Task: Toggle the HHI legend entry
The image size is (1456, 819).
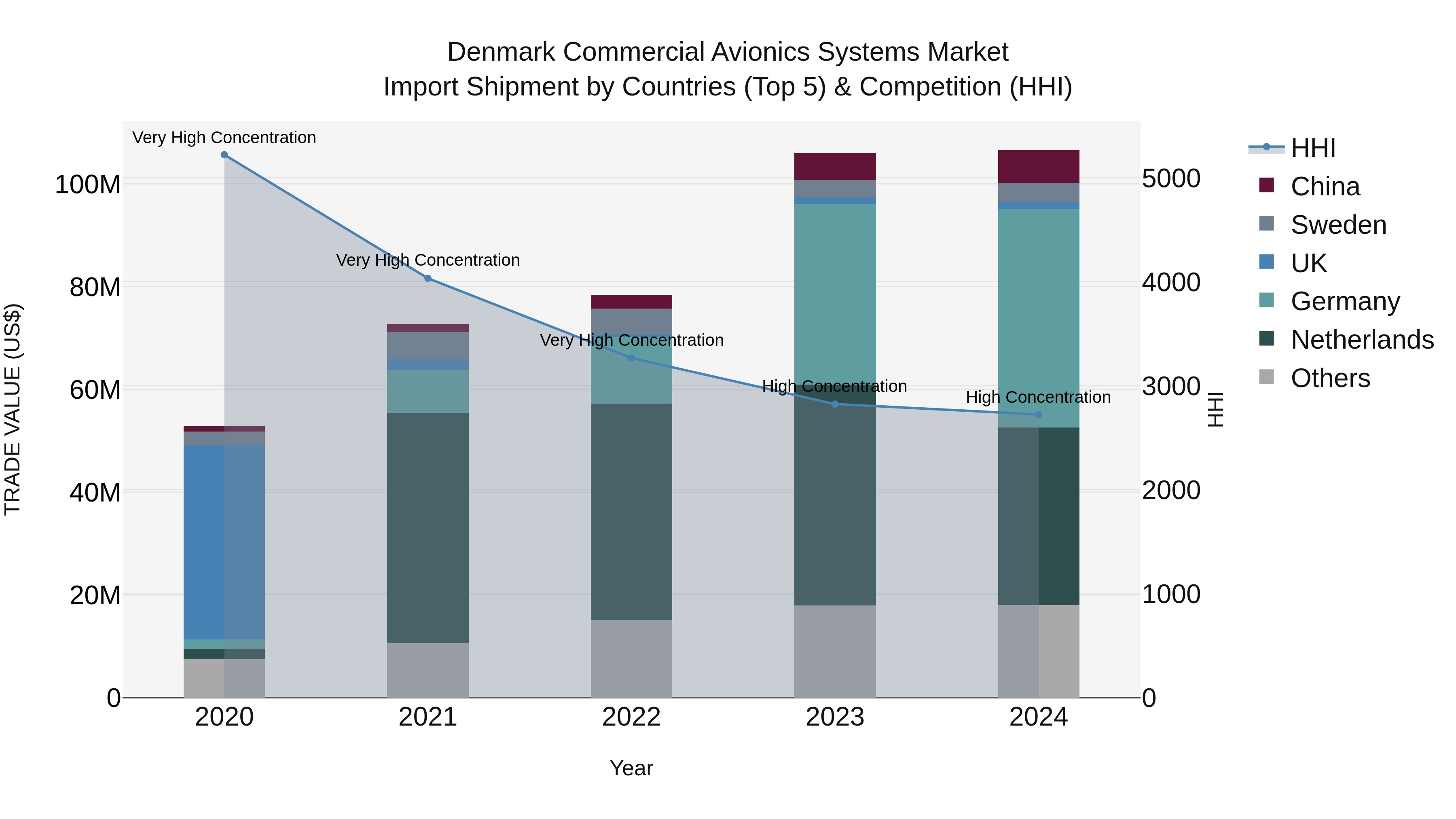Action: click(1292, 148)
